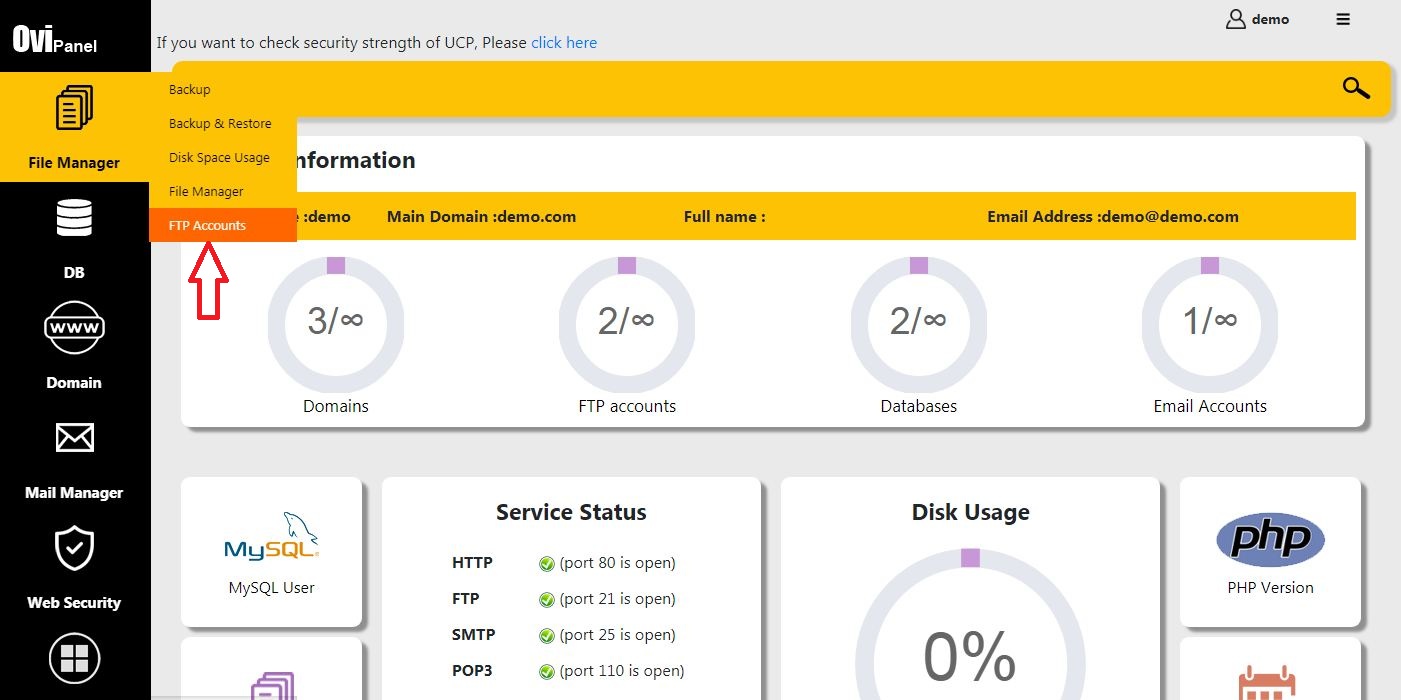The width and height of the screenshot is (1401, 700).
Task: Open the hamburger menu icon
Action: 1343,19
